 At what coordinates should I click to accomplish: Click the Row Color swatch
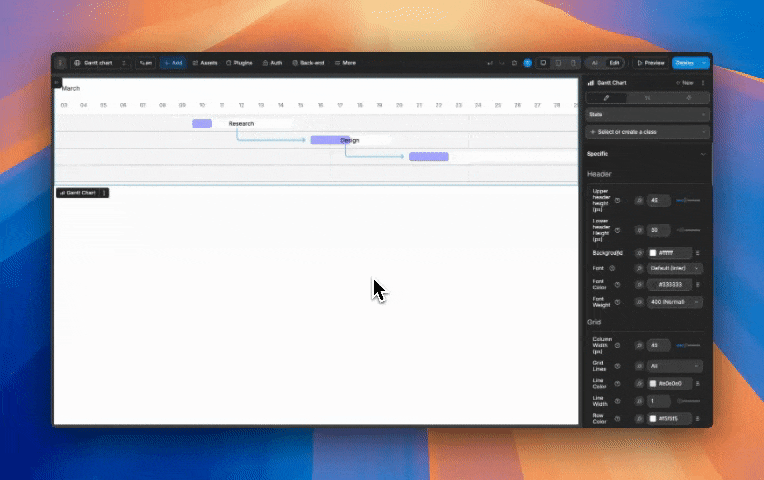pyautogui.click(x=653, y=419)
